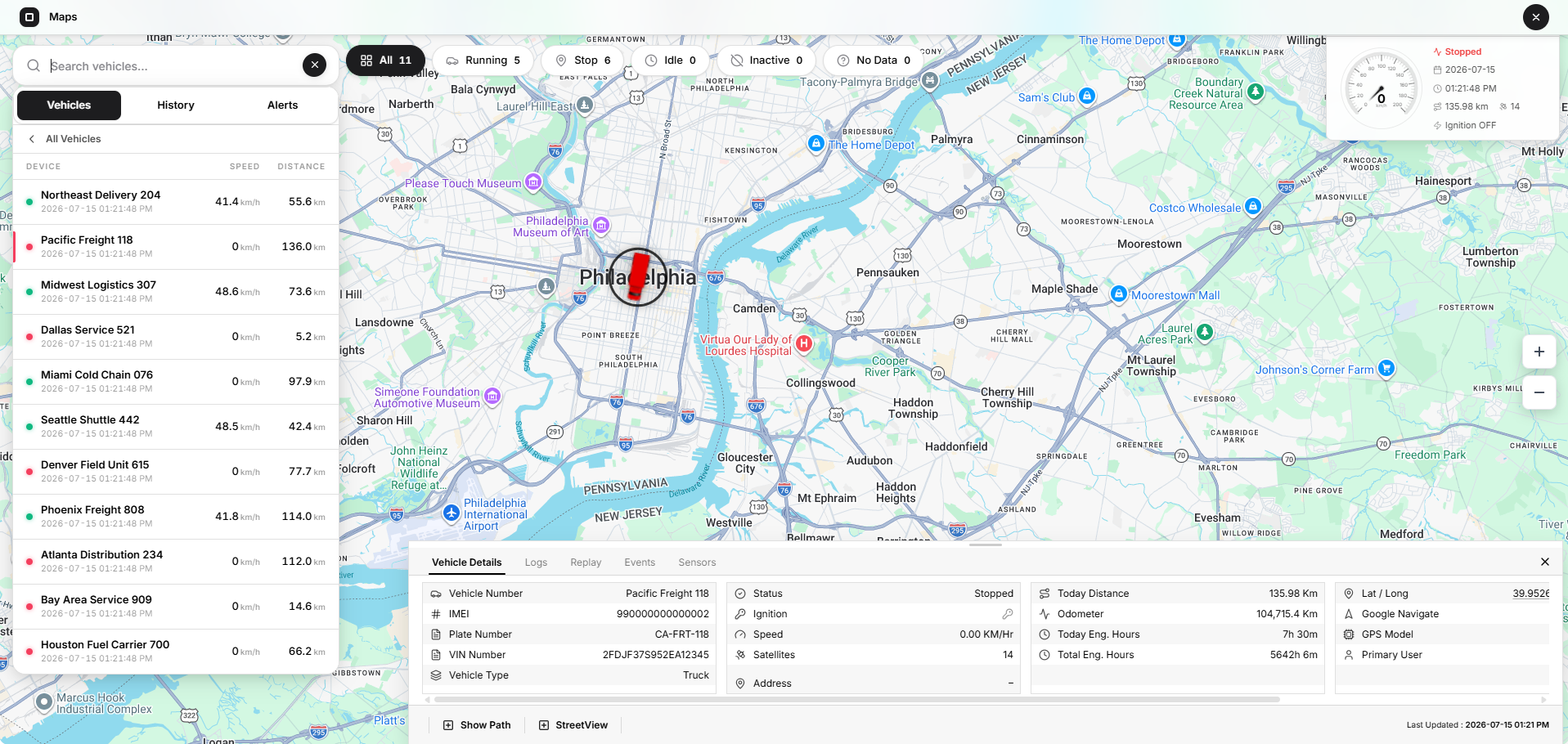
Task: Clear the vehicle search box
Action: [314, 65]
